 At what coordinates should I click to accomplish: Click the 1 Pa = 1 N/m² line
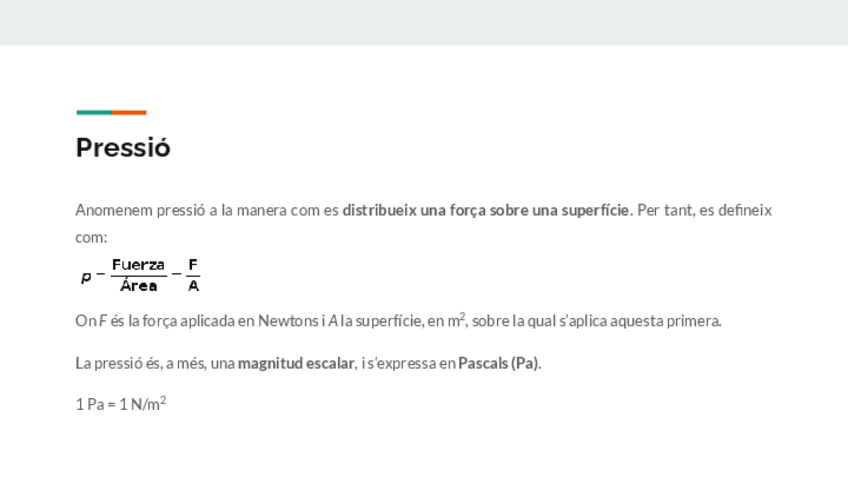(x=120, y=405)
